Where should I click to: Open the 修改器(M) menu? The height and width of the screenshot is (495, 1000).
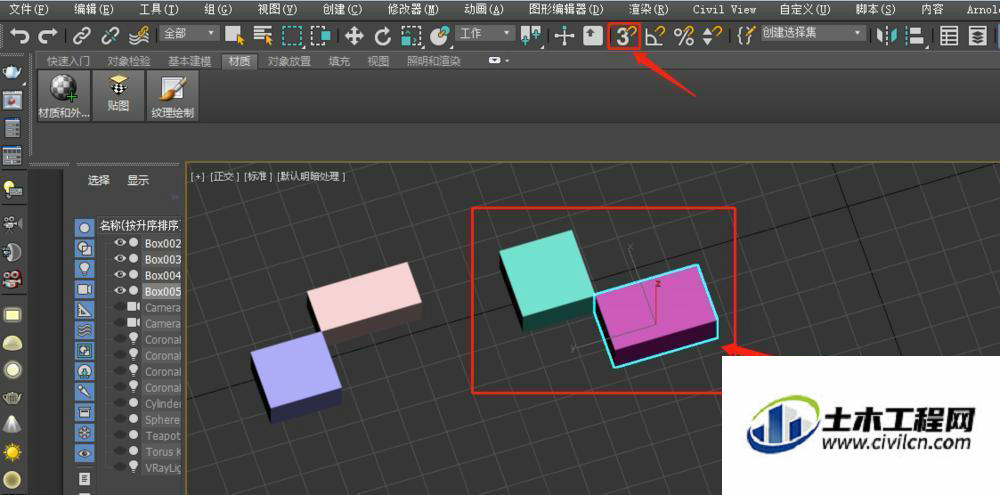click(413, 10)
